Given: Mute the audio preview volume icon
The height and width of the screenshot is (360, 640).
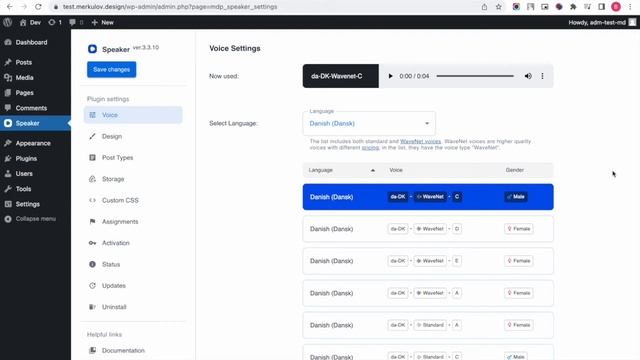Looking at the screenshot, I should [528, 76].
